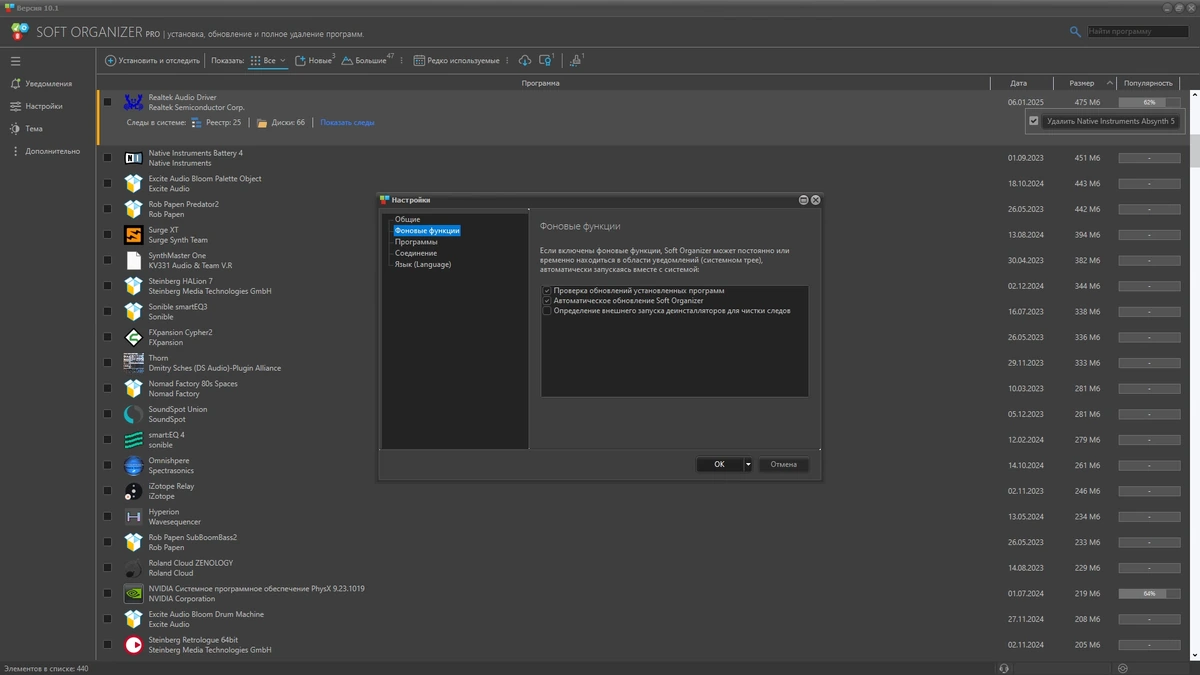Click the smart:EQ 4 icon
This screenshot has height=675, width=1200.
pyautogui.click(x=133, y=440)
